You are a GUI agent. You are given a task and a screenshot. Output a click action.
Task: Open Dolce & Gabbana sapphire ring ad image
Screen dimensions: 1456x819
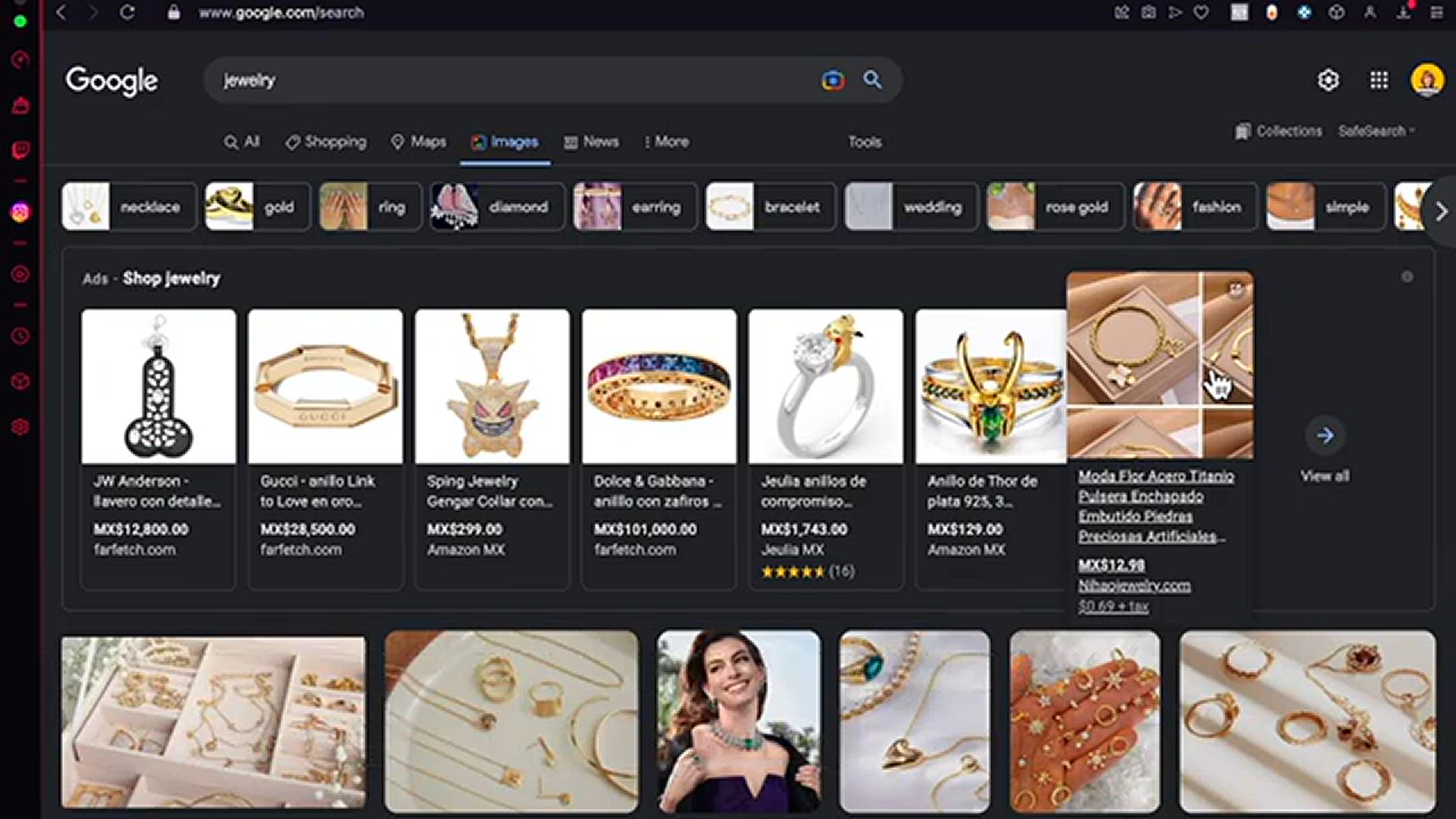pos(659,386)
